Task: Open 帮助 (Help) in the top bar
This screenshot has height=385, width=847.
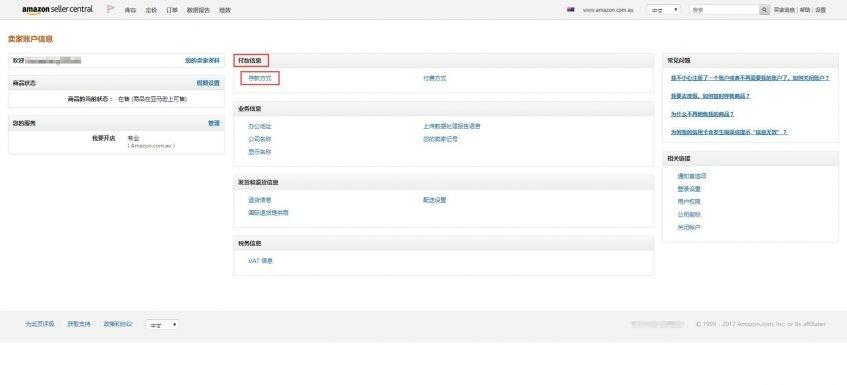Action: pos(805,10)
